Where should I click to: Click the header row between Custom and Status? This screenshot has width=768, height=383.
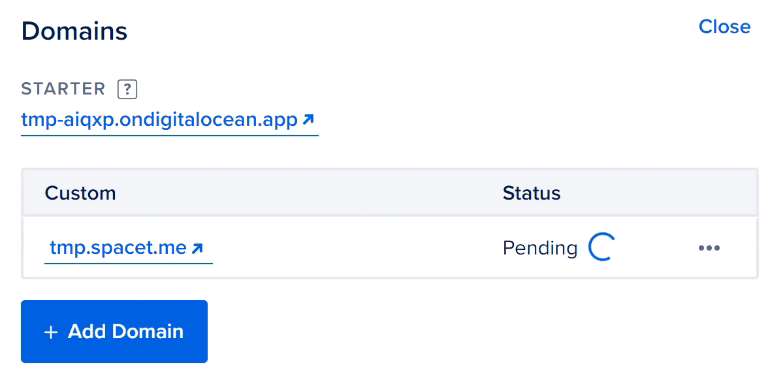click(x=309, y=193)
